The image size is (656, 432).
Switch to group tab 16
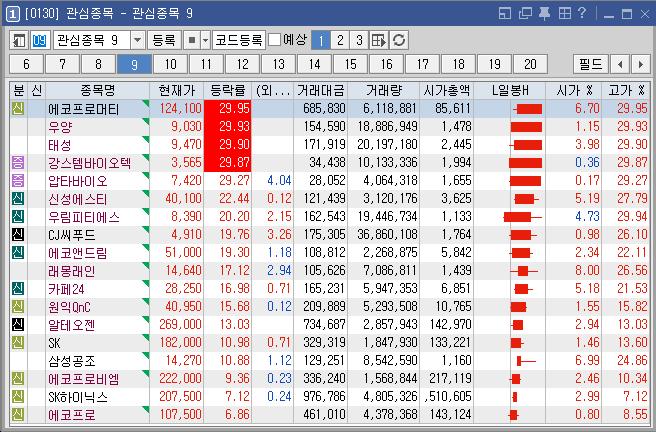click(x=386, y=64)
